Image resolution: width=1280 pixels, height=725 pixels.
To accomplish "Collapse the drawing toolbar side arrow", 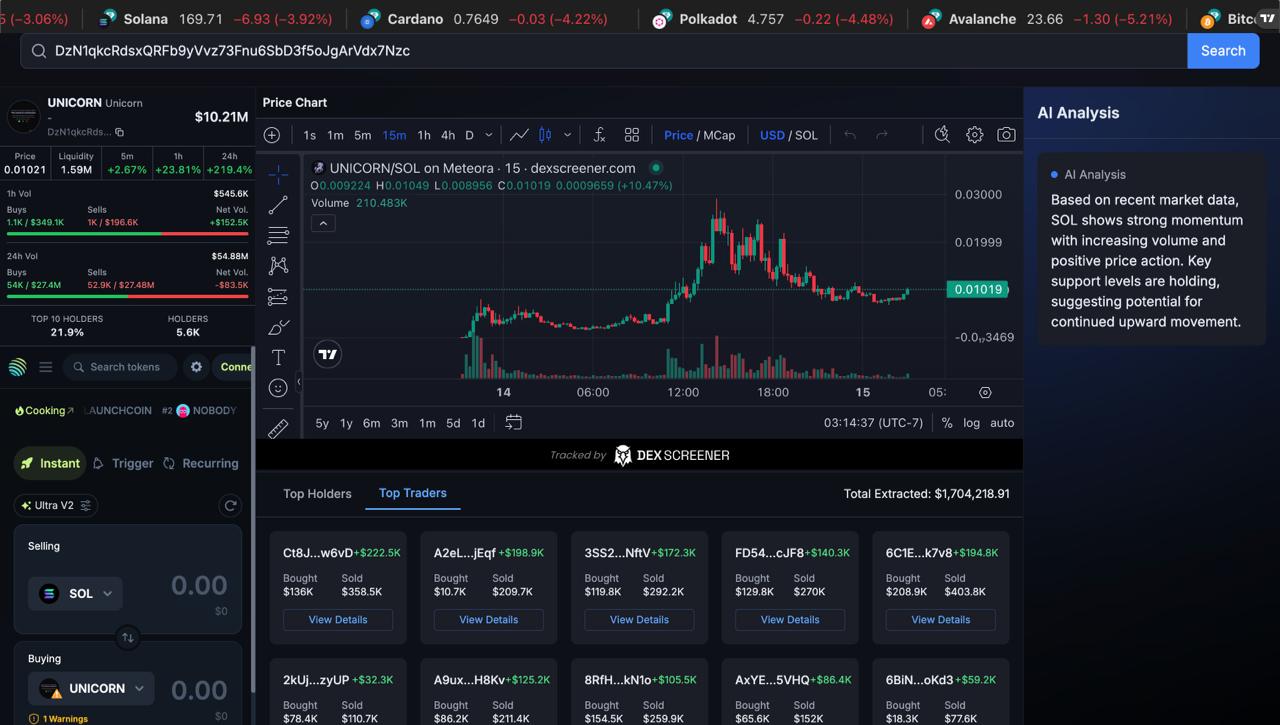I will tap(298, 382).
